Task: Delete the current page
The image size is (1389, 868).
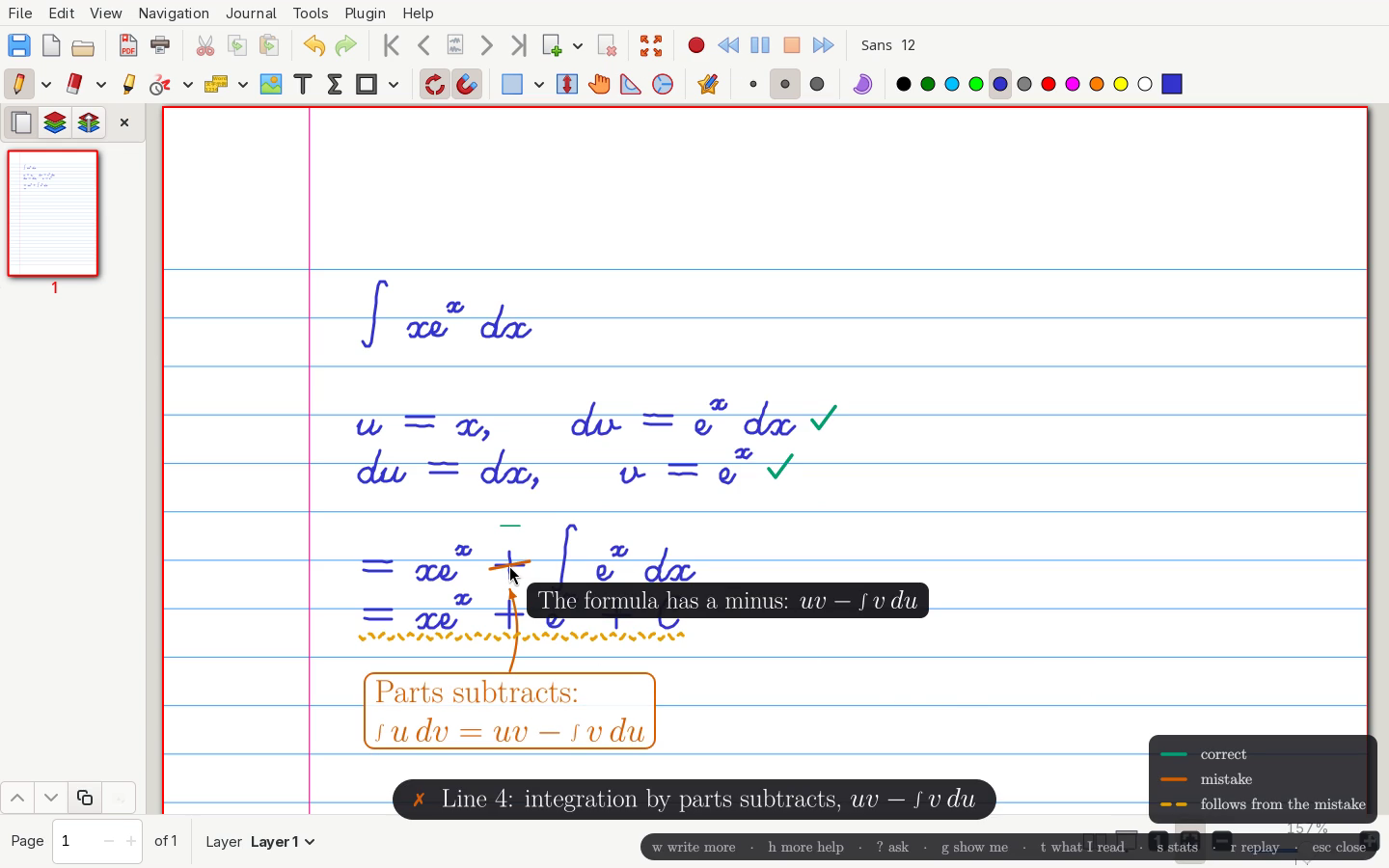Action: click(x=607, y=45)
